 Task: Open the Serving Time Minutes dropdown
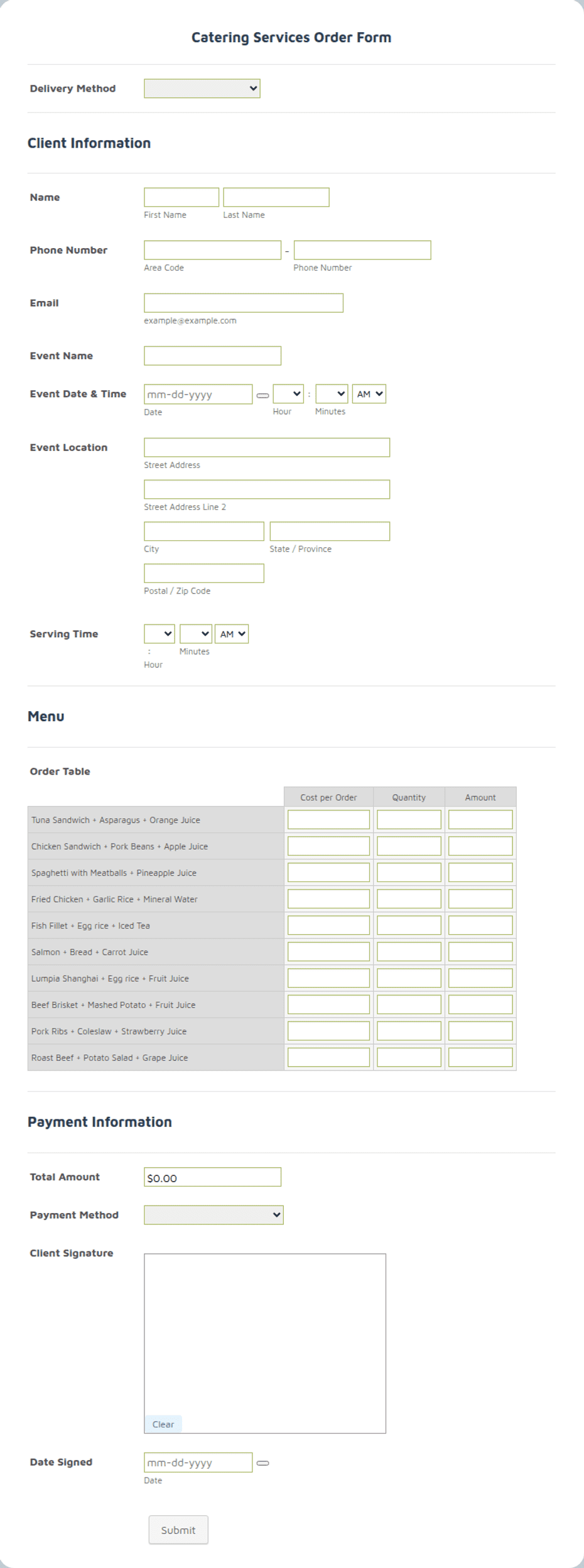coord(196,634)
